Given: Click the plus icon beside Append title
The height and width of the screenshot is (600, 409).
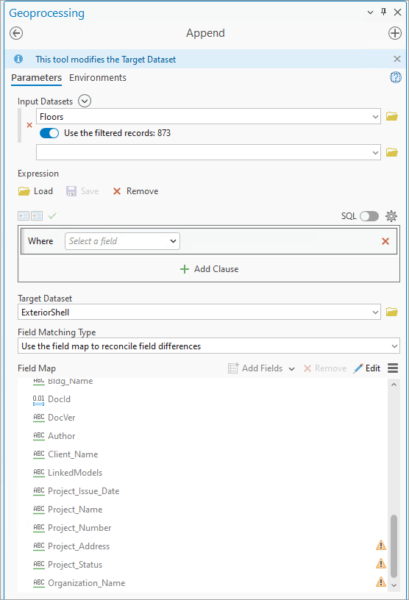Looking at the screenshot, I should coord(395,33).
